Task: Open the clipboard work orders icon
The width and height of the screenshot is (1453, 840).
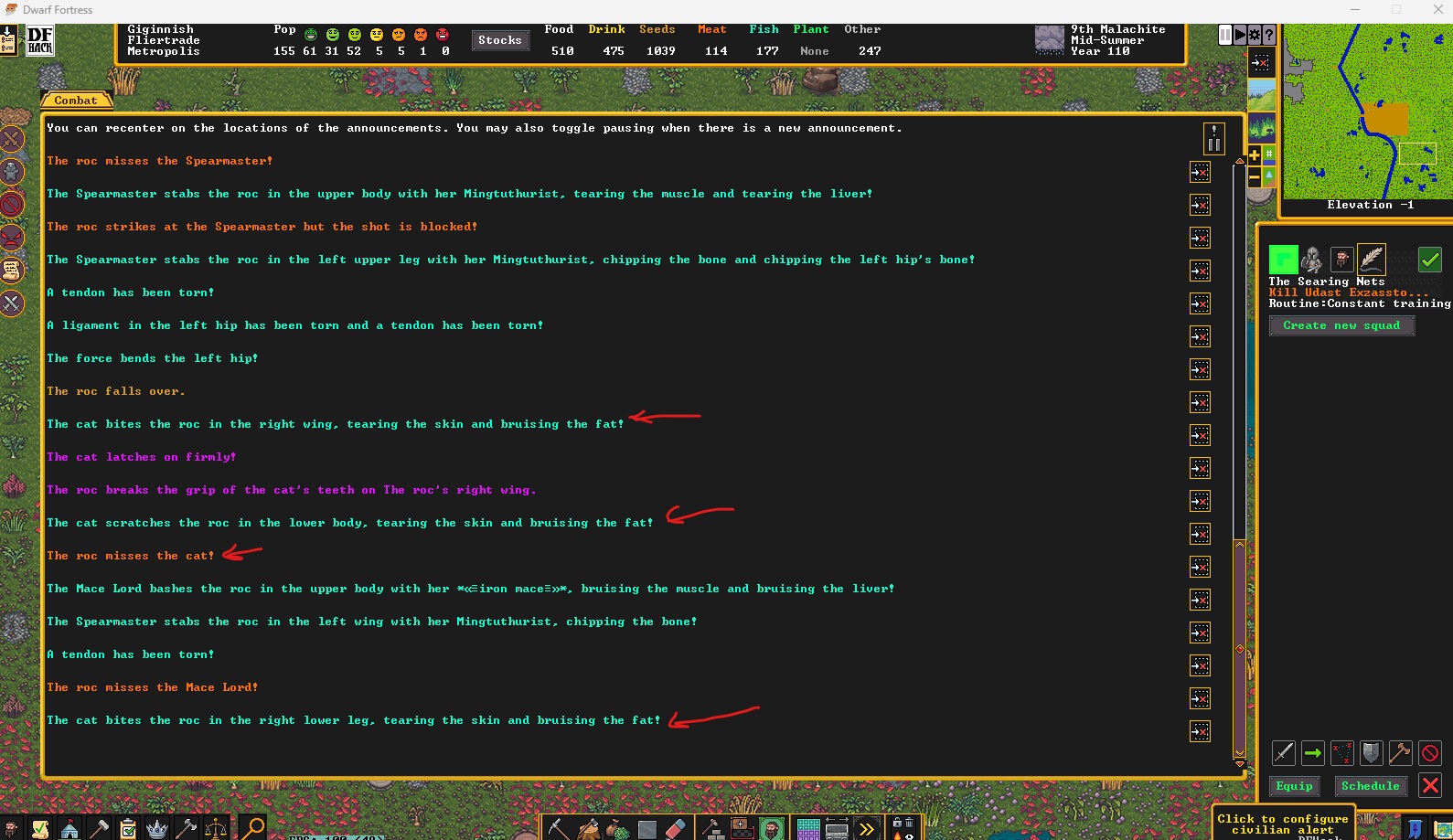Action: (x=128, y=829)
